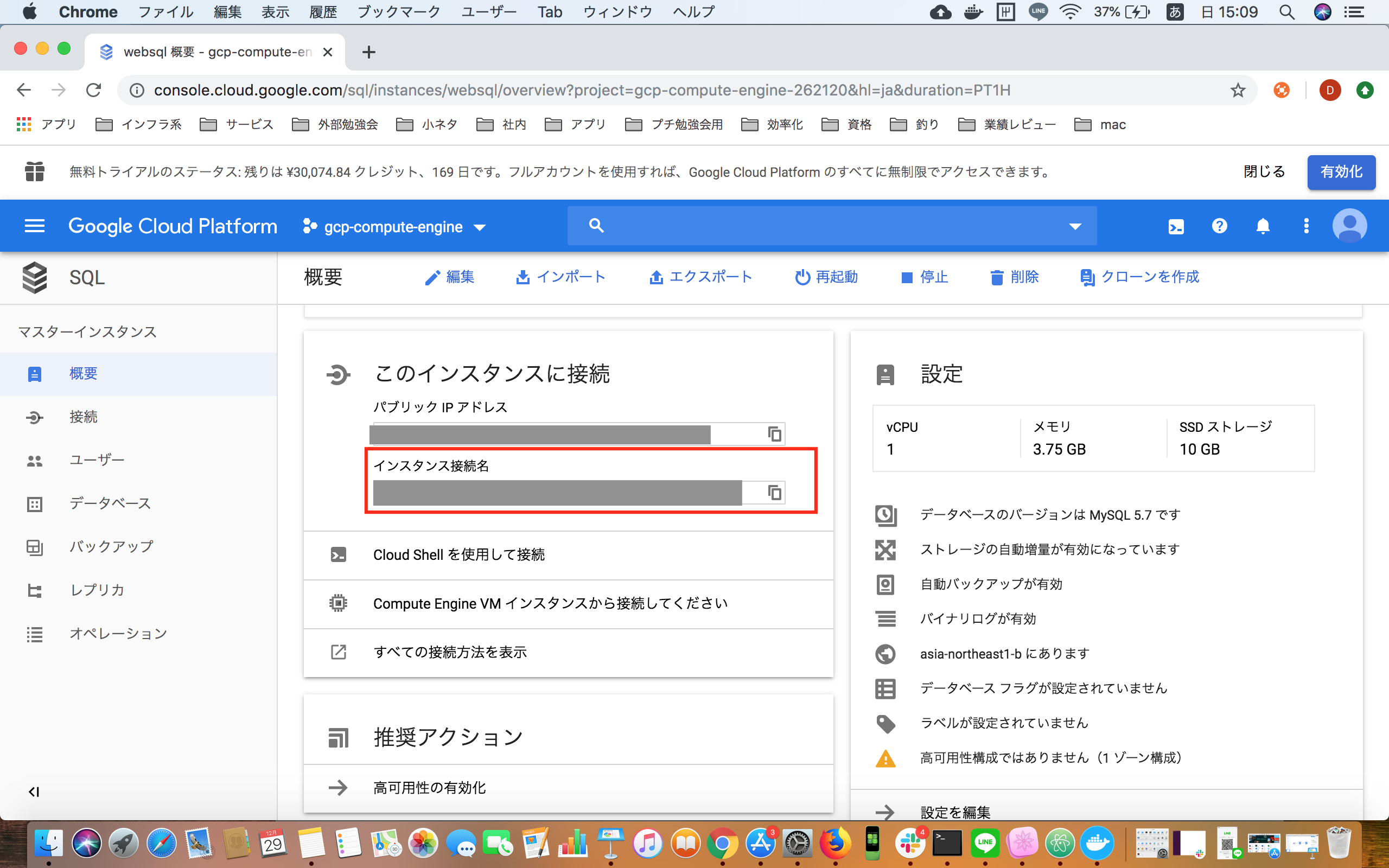1389x868 pixels.
Task: Click the help question mark icon
Action: tap(1219, 226)
